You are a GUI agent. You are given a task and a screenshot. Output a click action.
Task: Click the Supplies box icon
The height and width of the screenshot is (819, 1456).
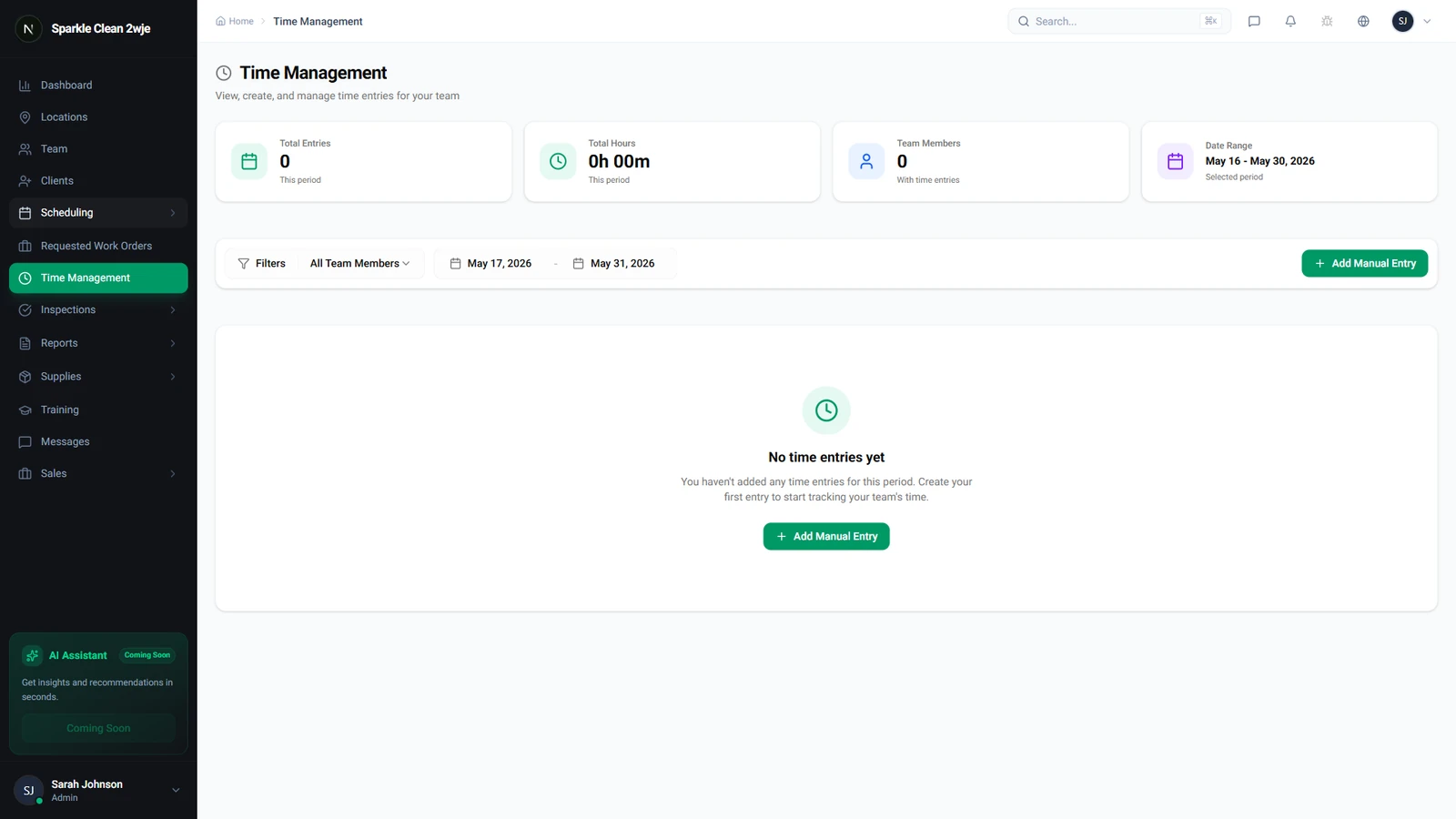25,377
